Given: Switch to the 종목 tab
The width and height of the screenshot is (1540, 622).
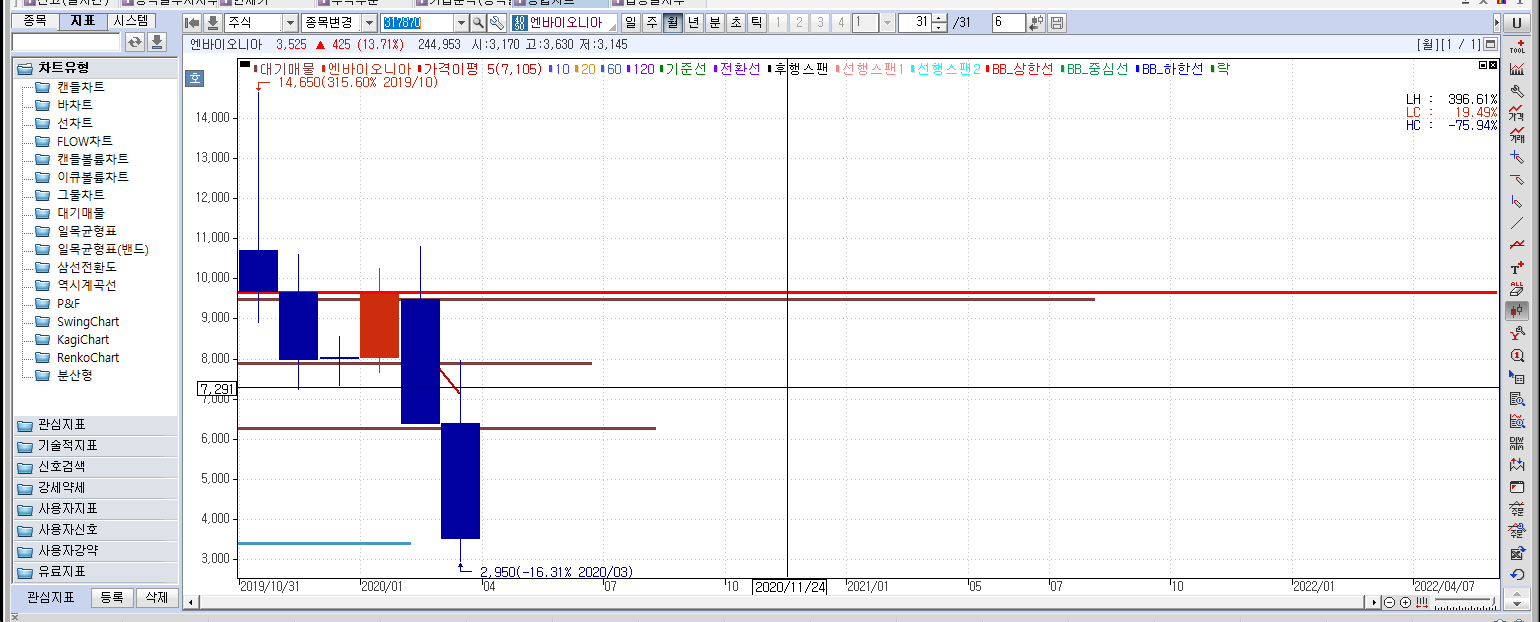Looking at the screenshot, I should pos(35,21).
